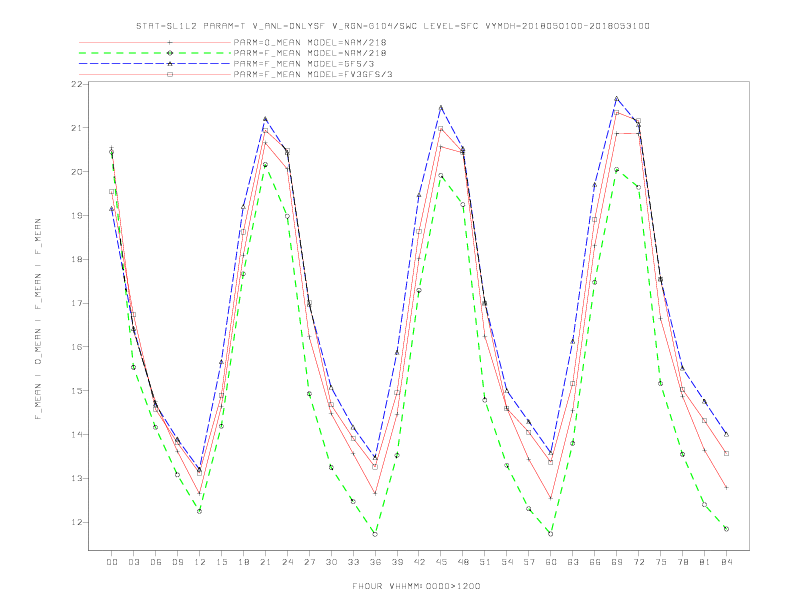Select legend entry PARM=O_MEAN MODEL=NAM/218
The image size is (792, 612).
coord(310,42)
